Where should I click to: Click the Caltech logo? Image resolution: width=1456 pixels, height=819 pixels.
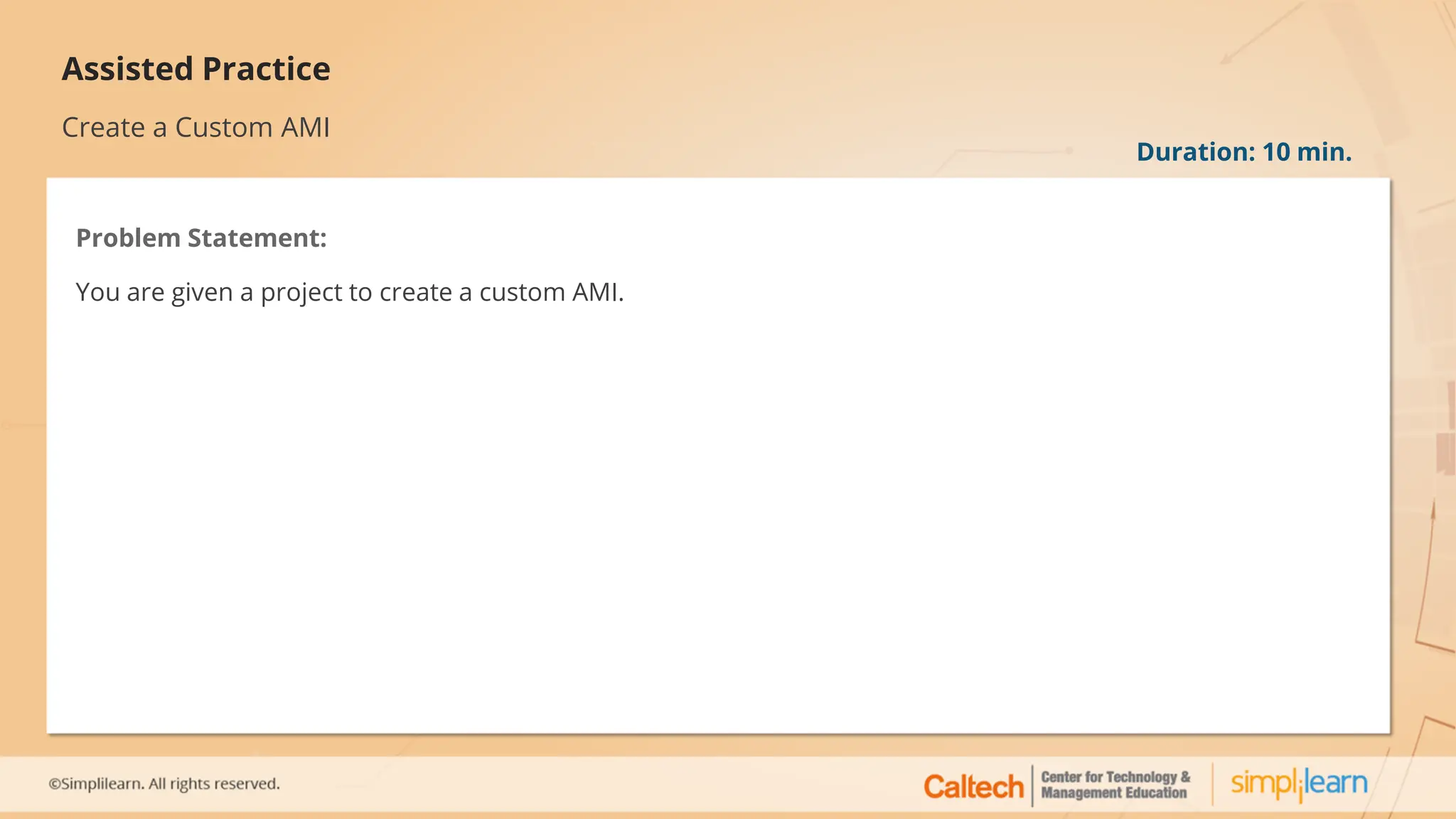pyautogui.click(x=973, y=786)
